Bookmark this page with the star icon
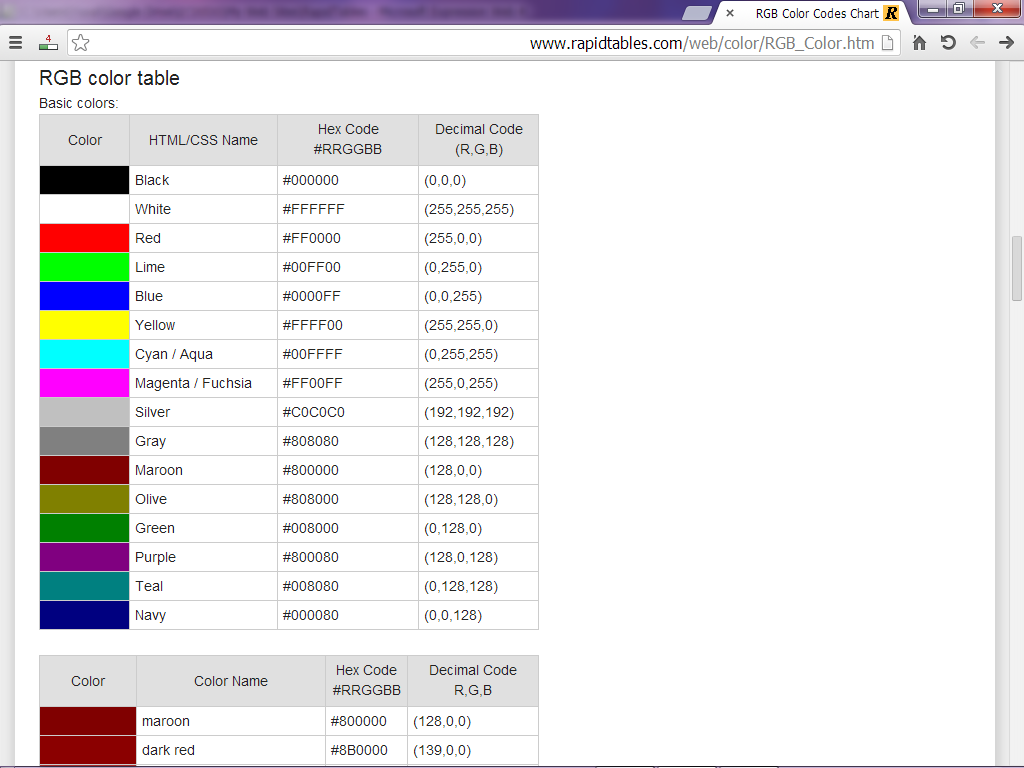Screen dimensions: 1024x768 [81, 43]
